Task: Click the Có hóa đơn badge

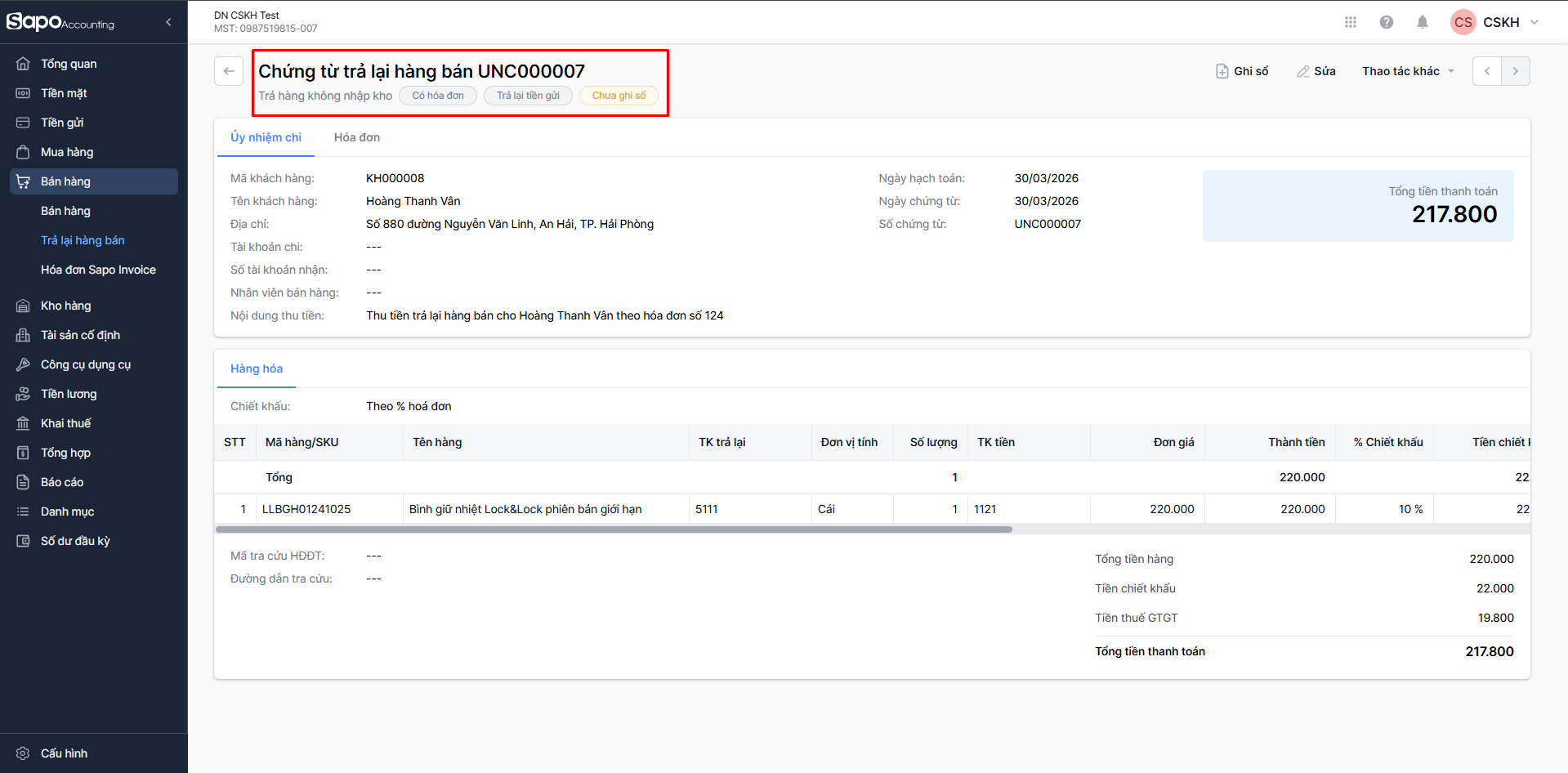Action: pos(438,96)
